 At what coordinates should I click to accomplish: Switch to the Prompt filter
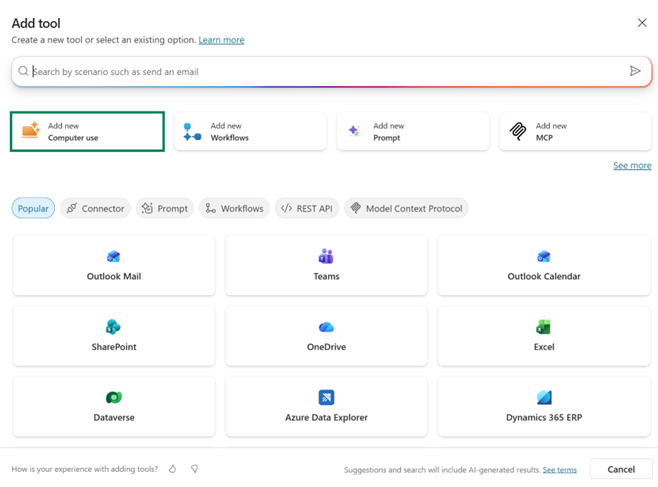tap(164, 208)
